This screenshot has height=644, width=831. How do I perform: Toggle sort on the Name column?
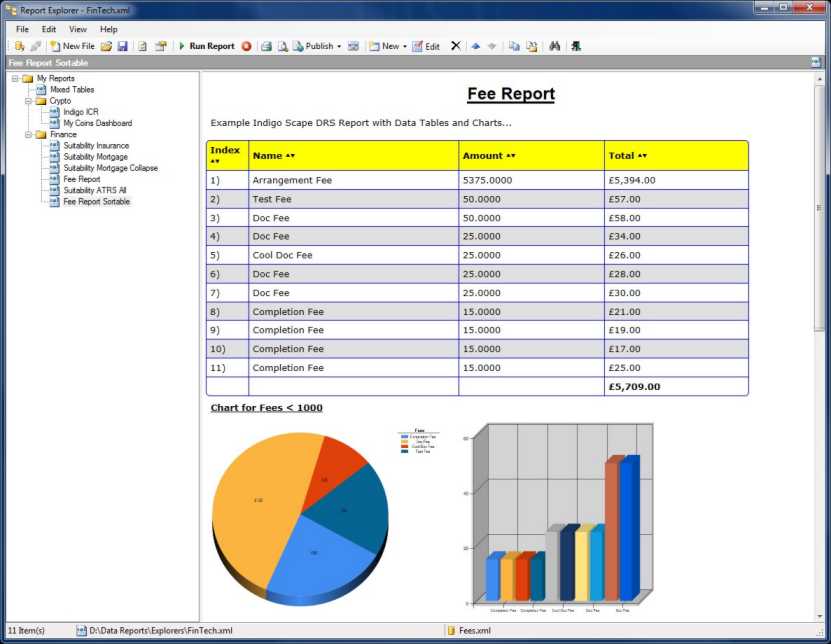pos(290,156)
